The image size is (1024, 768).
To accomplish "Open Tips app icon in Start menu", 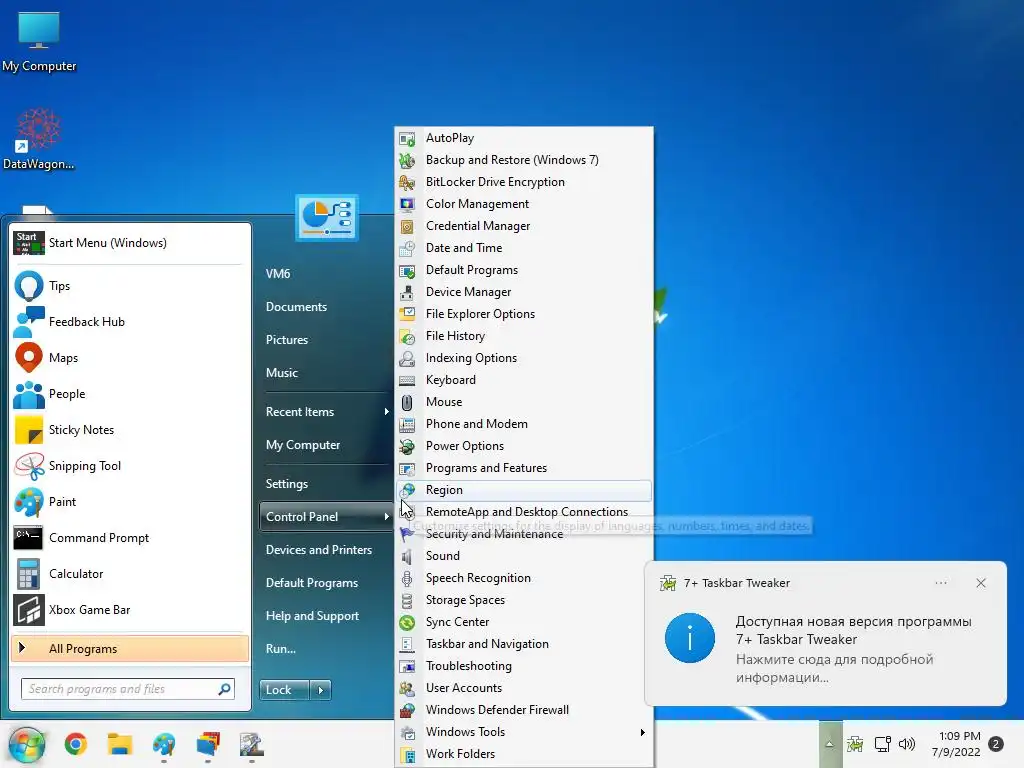I will (29, 286).
